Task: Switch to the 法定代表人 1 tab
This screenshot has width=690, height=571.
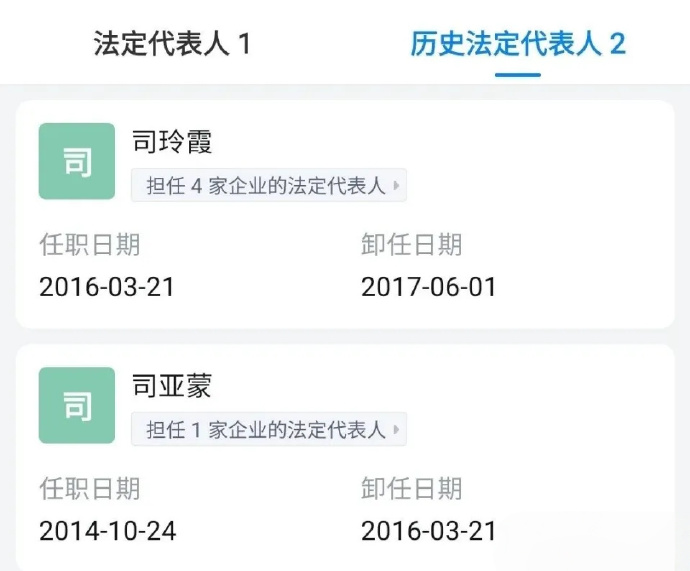Action: [x=171, y=44]
